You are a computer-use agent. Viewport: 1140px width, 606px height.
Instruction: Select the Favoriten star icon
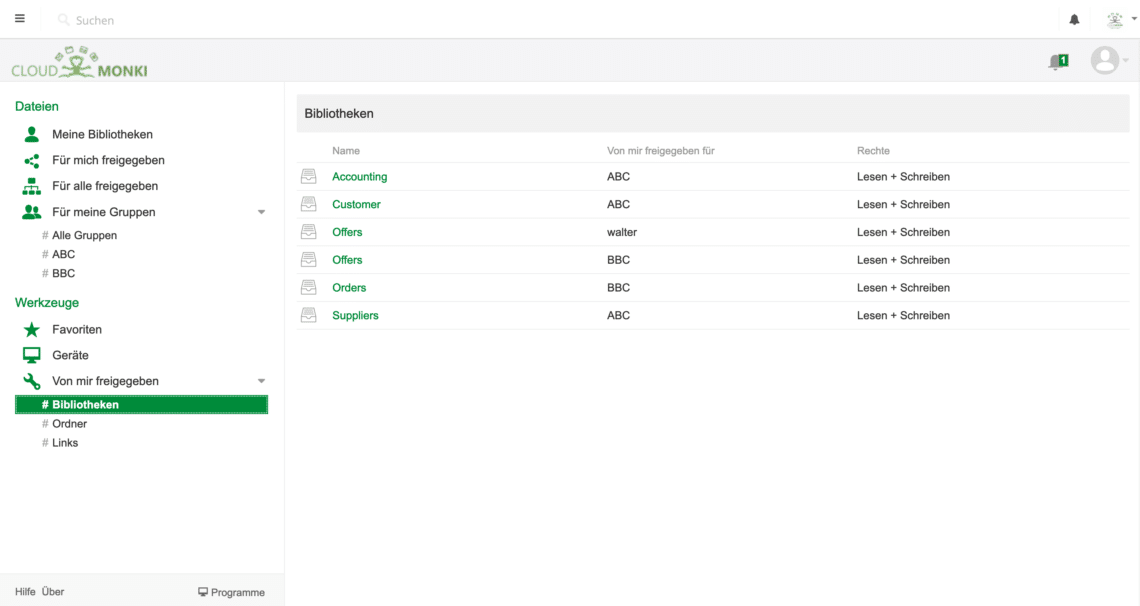click(31, 329)
